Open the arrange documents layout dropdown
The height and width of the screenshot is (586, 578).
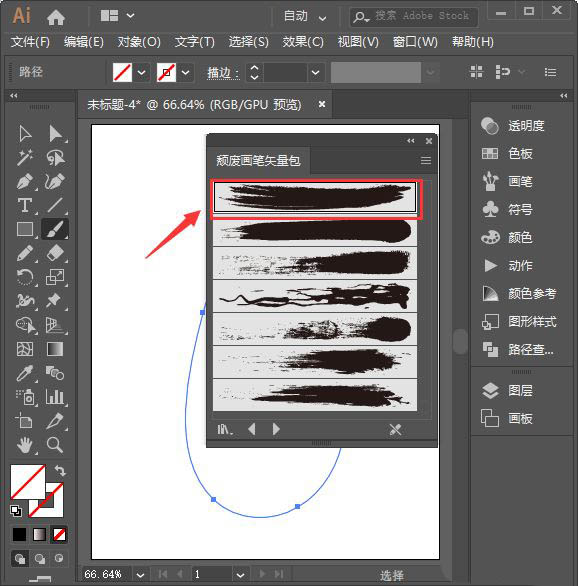pyautogui.click(x=130, y=16)
